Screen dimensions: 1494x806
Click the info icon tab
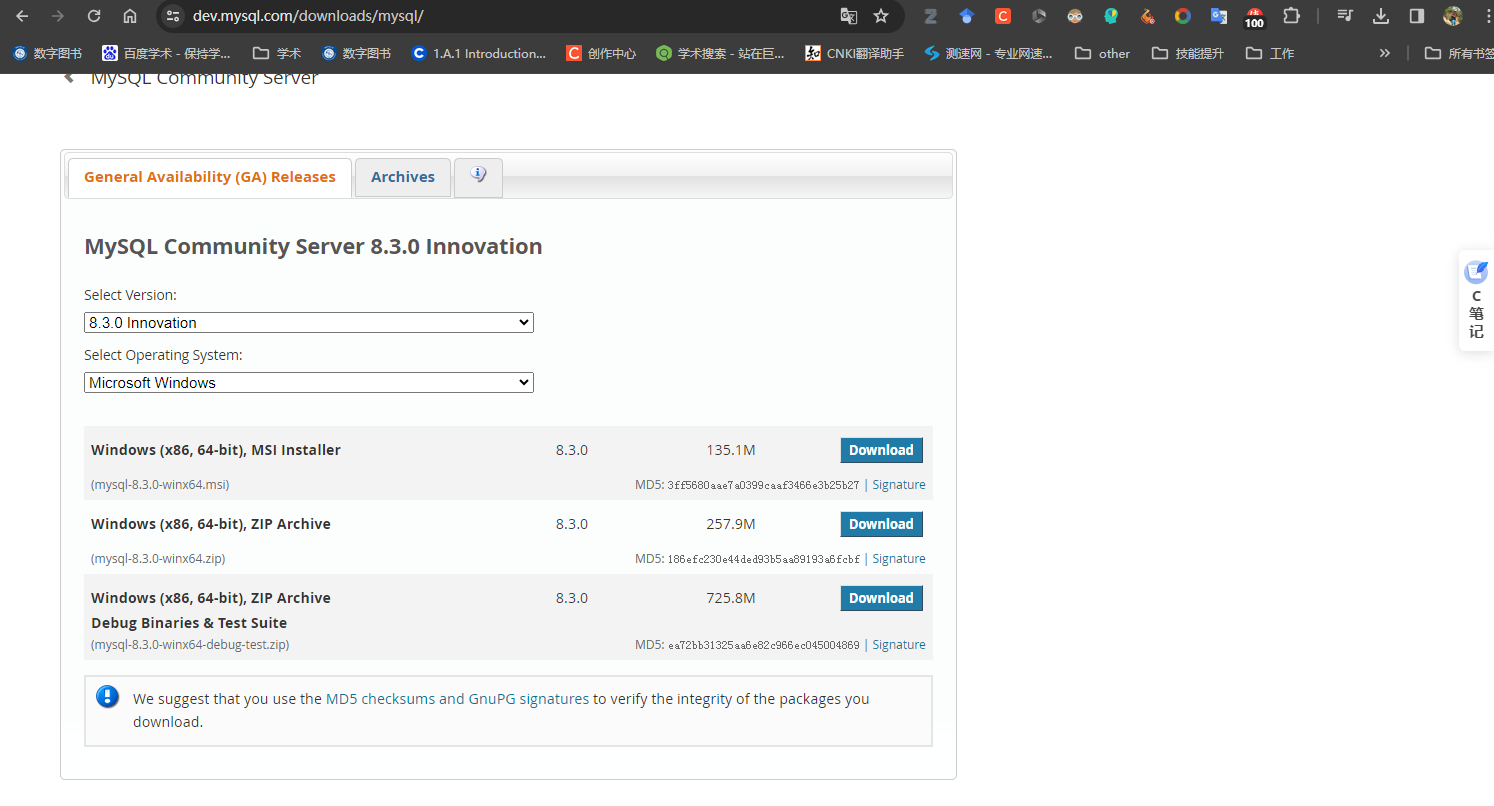[x=478, y=177]
